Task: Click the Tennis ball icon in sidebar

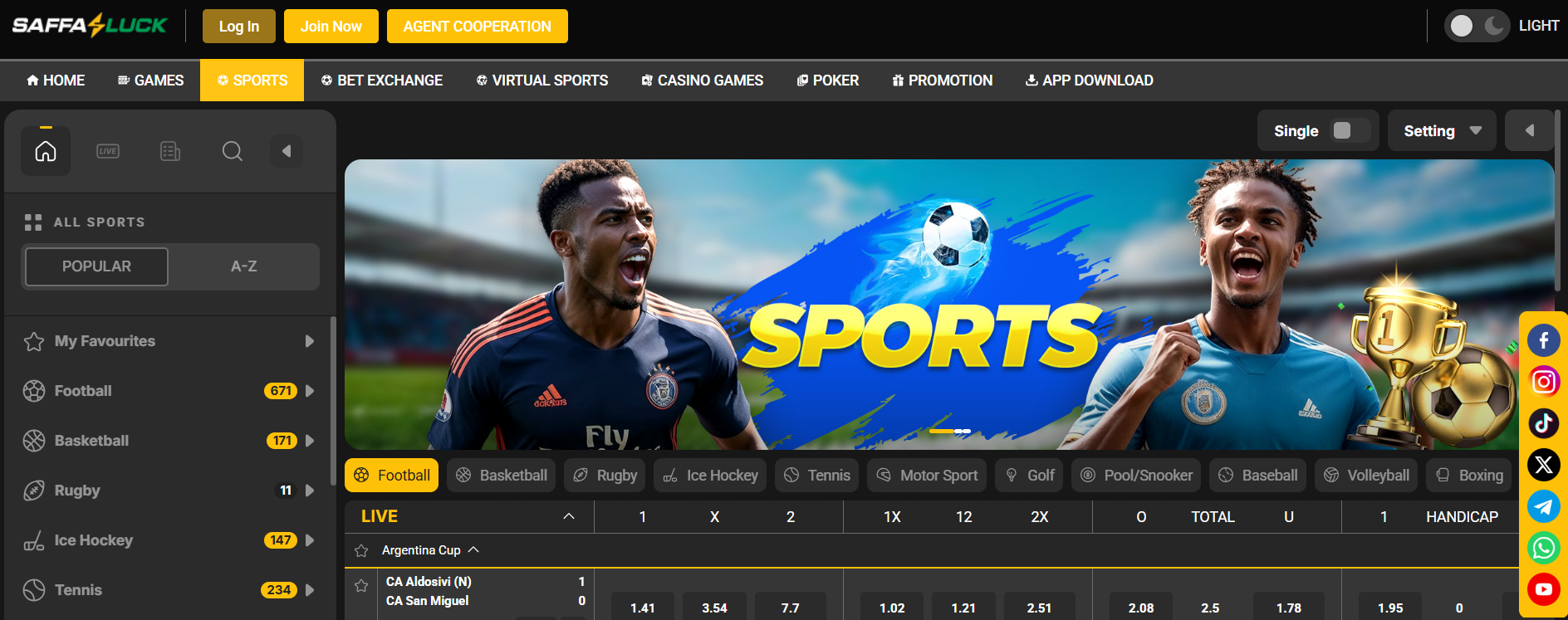Action: (34, 590)
